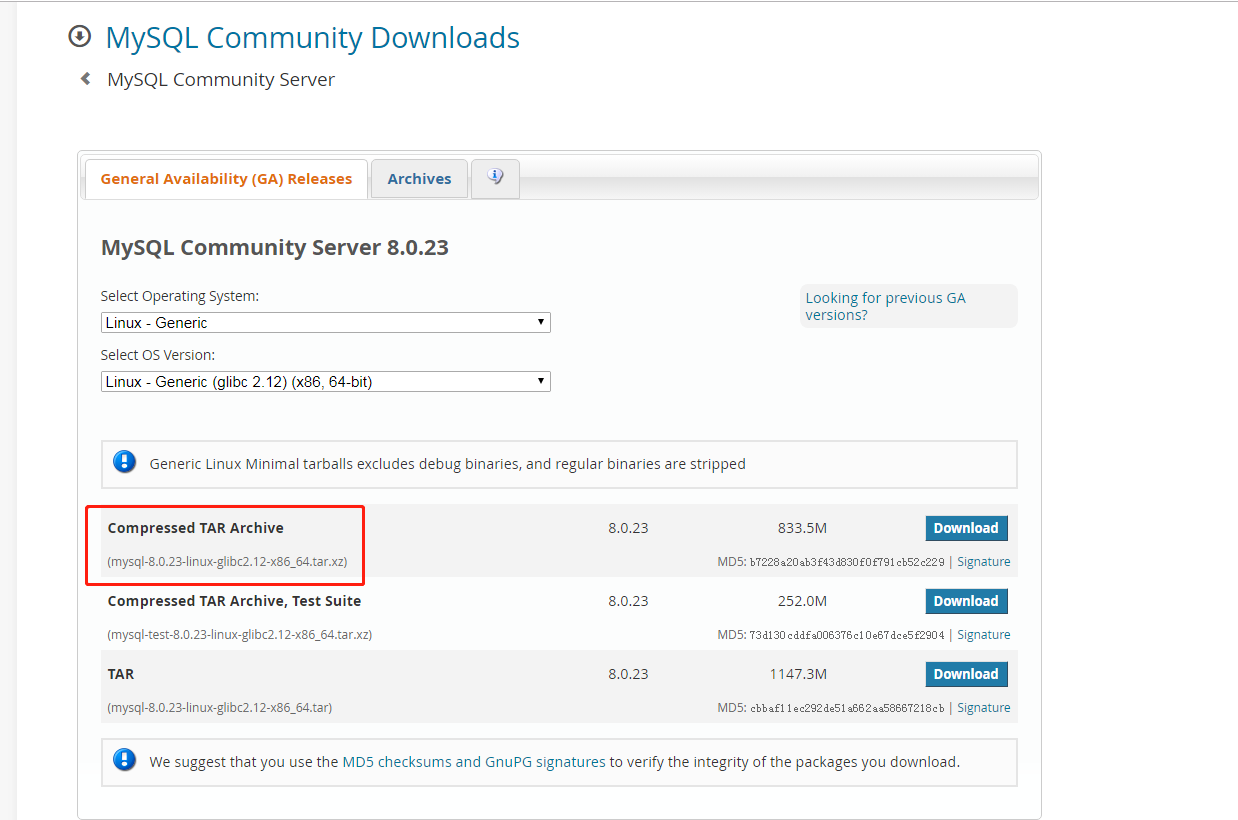The height and width of the screenshot is (820, 1238).
Task: Select filename mysql-8.0.23-linux-glibc2.12-x86_64.tar.xz
Action: click(228, 562)
